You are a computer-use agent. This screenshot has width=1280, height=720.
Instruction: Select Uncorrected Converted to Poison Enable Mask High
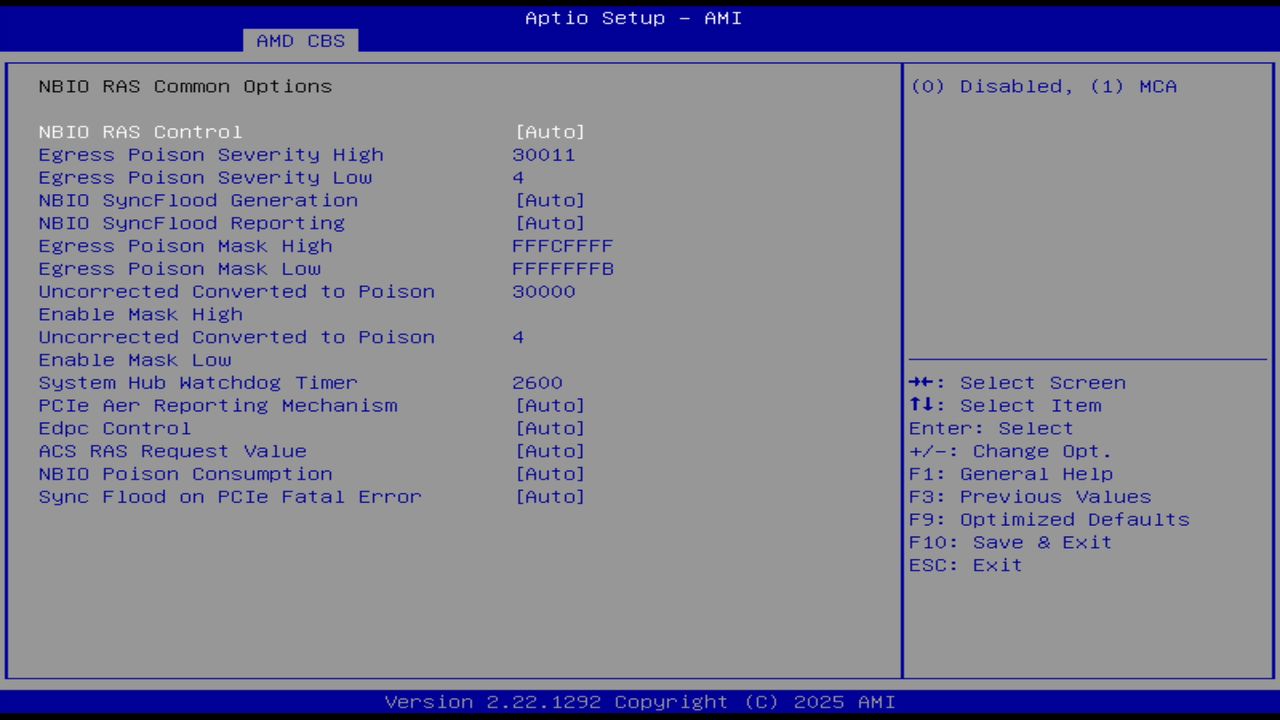237,303
